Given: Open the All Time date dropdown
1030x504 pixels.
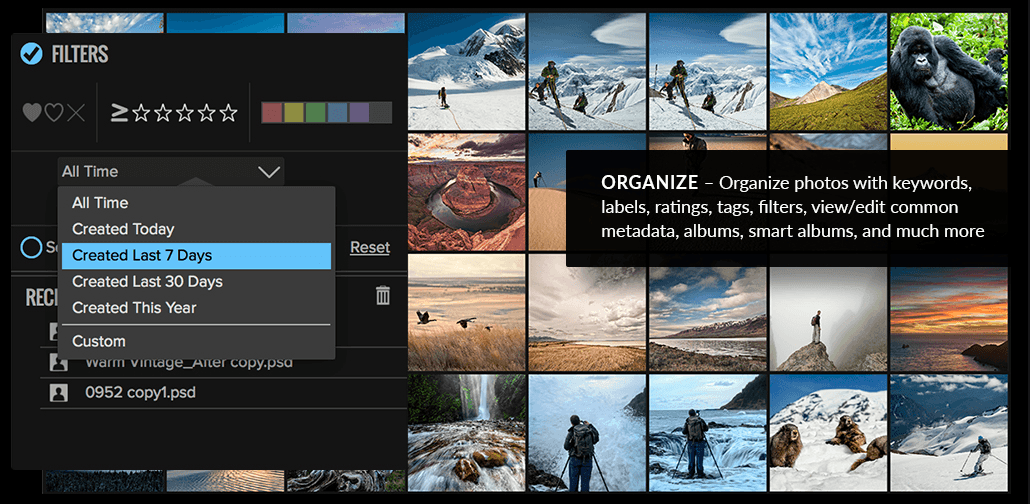Looking at the screenshot, I should click(x=171, y=172).
